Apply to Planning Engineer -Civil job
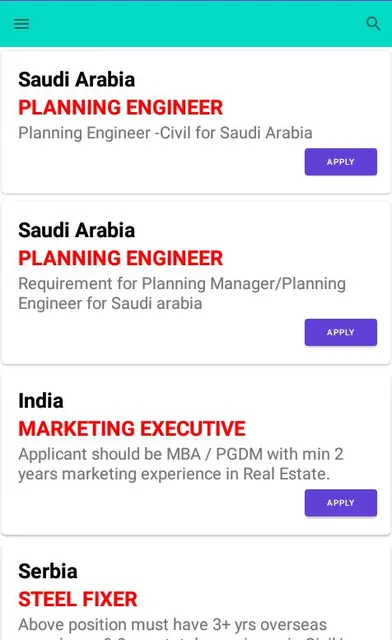This screenshot has width=392, height=640. point(341,162)
